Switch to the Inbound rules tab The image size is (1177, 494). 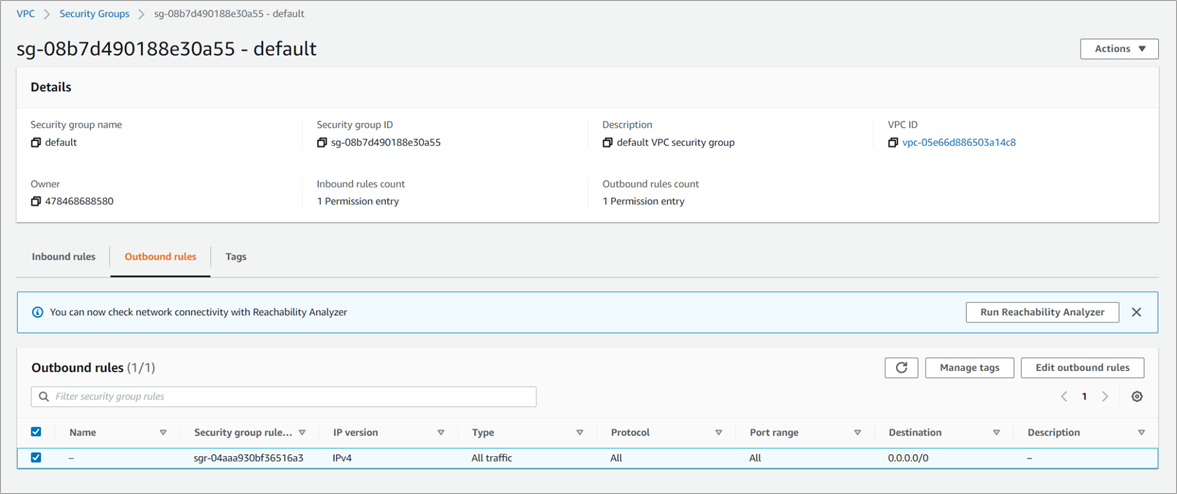[x=64, y=257]
